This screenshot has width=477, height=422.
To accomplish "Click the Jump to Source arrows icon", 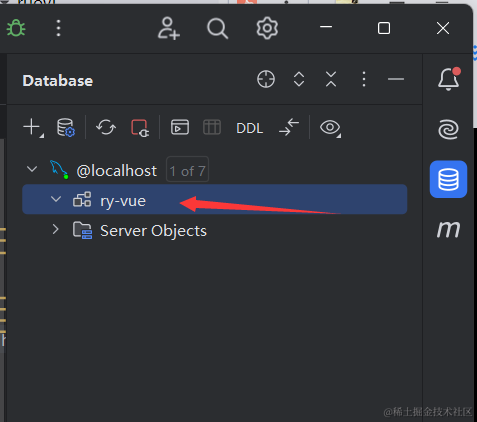I will point(289,127).
